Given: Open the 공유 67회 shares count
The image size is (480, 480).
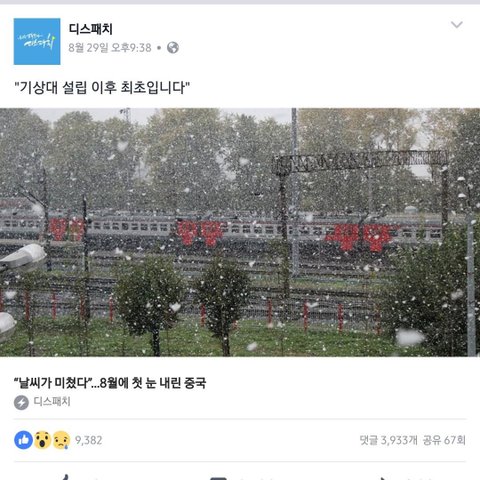Looking at the screenshot, I should pyautogui.click(x=444, y=440).
